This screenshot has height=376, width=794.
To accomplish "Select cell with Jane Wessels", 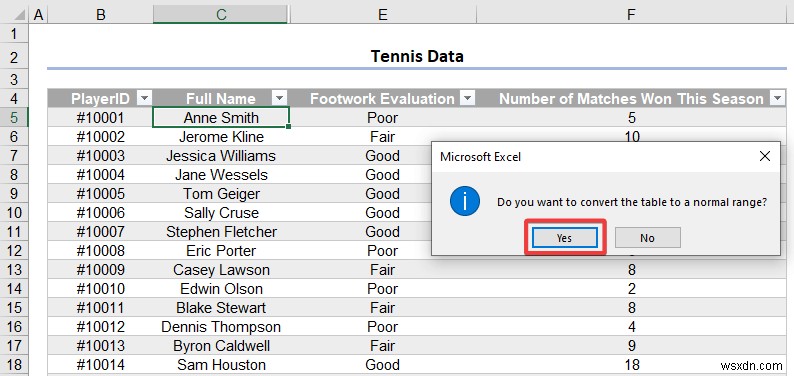I will [x=221, y=175].
